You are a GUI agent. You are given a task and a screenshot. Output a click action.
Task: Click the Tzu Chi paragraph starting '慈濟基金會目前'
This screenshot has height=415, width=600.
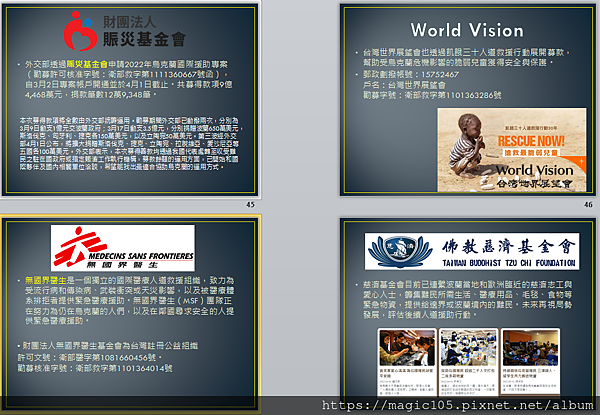[x=467, y=299]
